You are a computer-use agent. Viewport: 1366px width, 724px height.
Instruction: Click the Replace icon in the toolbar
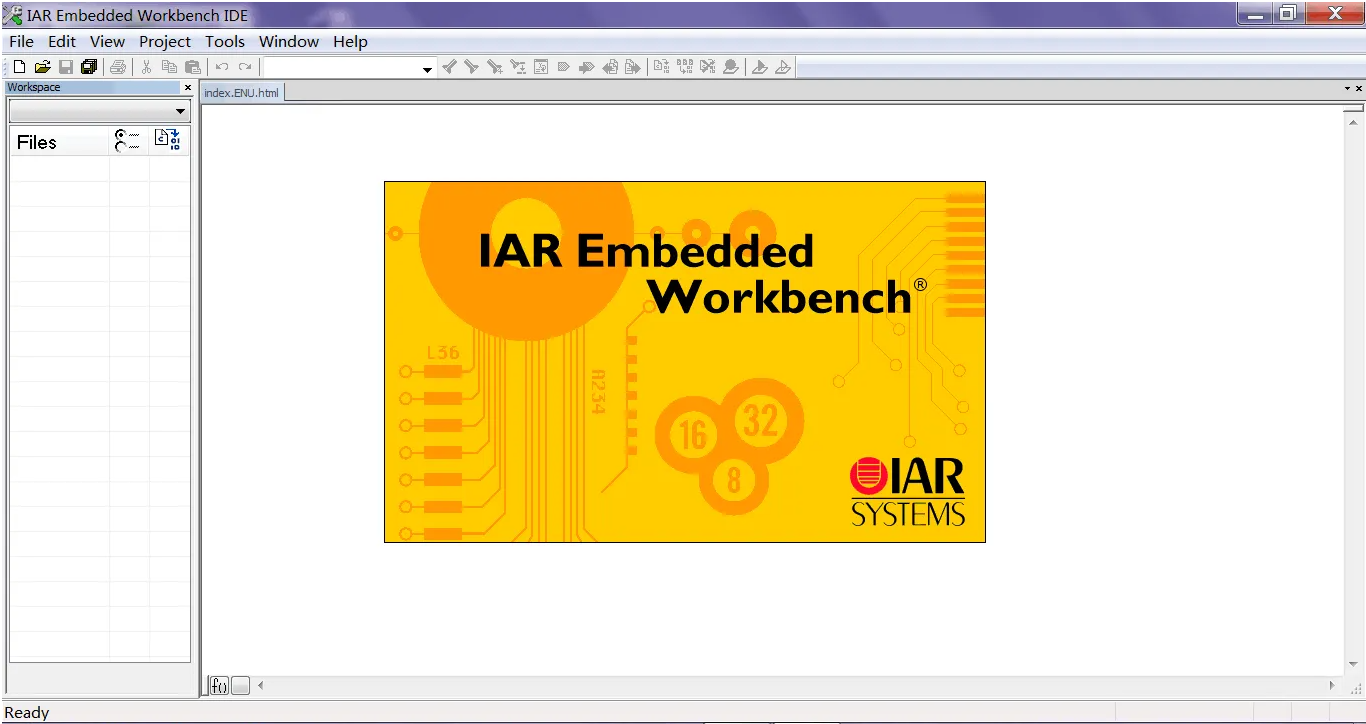[518, 67]
